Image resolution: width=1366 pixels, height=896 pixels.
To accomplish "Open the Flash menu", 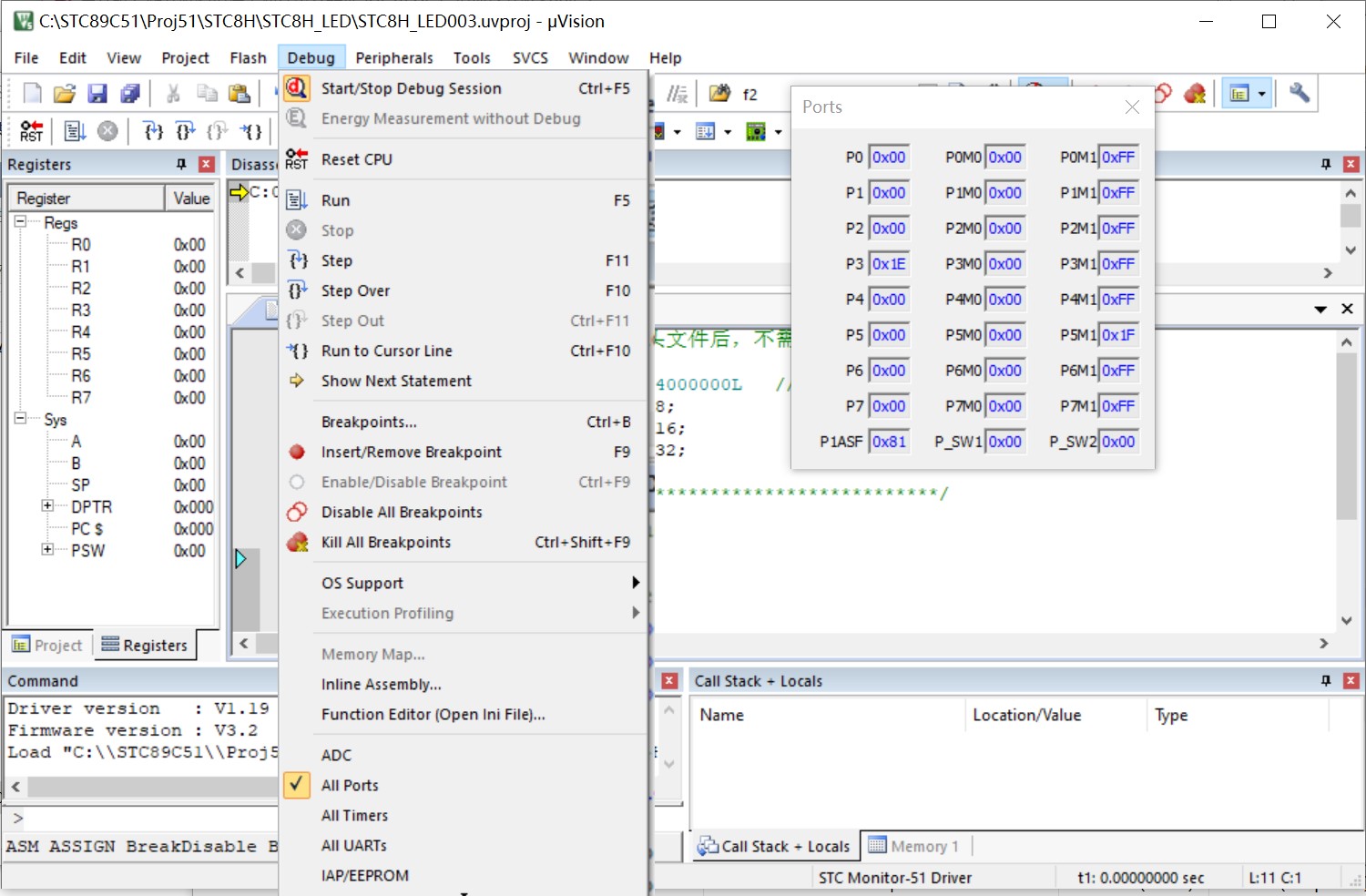I will pos(248,57).
